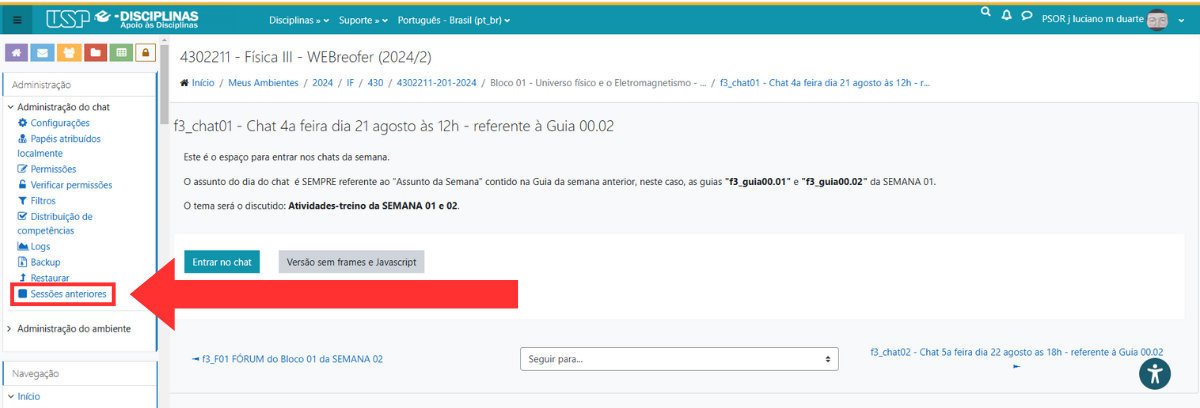Click the 'Entrar no chat' button
Image resolution: width=1200 pixels, height=408 pixels.
tap(221, 262)
